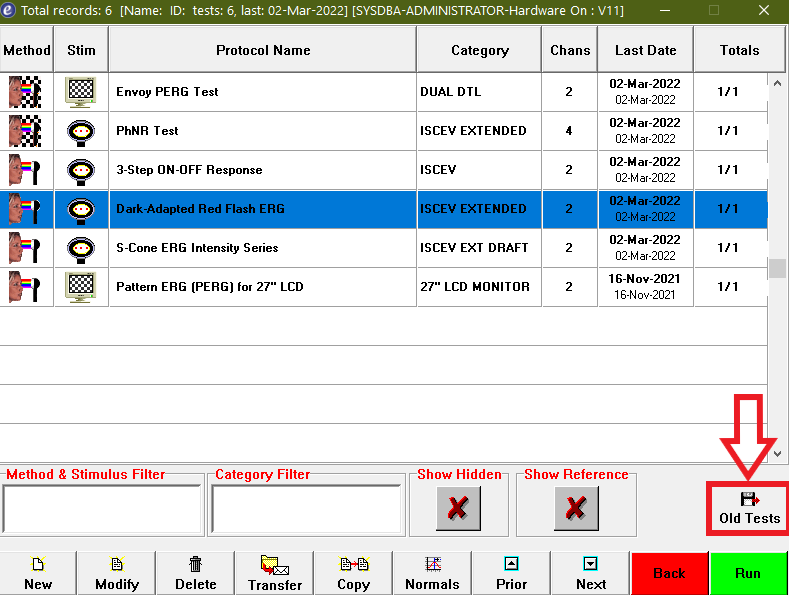Click the Last Date cell of Envoy PERG Test
Viewport: 789px width, 595px height.
tap(645, 92)
